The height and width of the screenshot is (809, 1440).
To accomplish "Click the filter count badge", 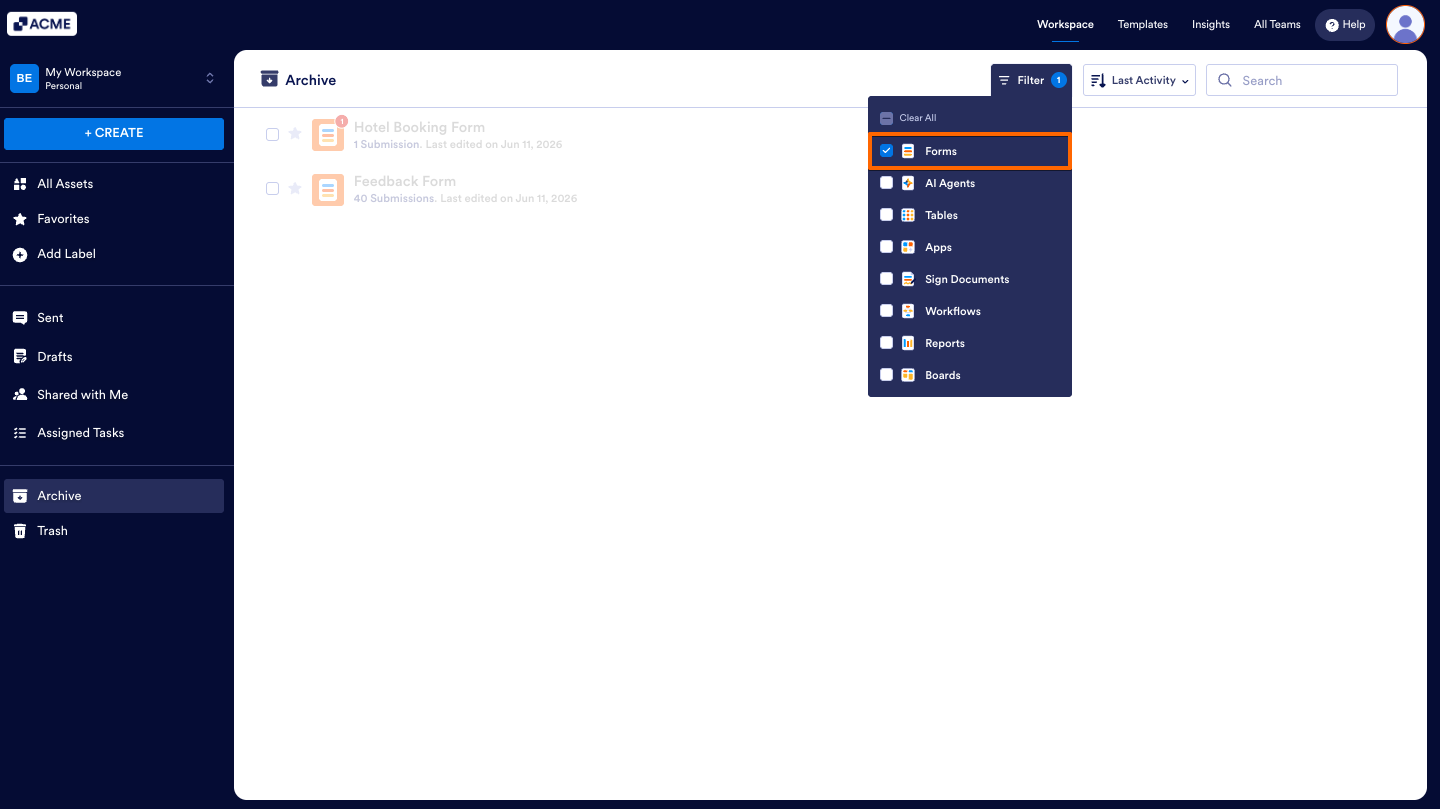I will (1058, 80).
